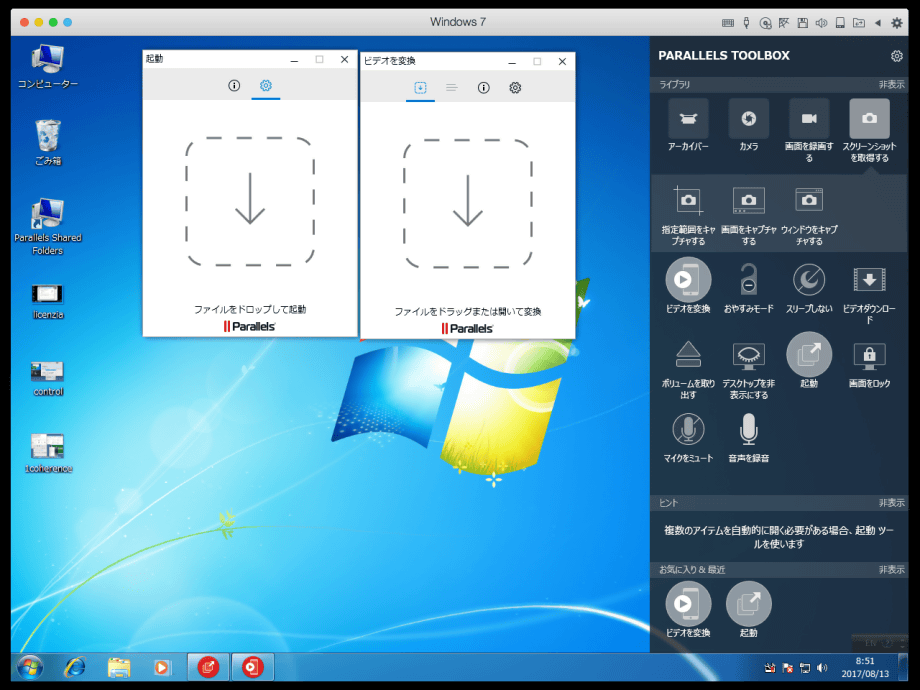The width and height of the screenshot is (920, 690).
Task: Hide the ヒント section
Action: pos(891,503)
